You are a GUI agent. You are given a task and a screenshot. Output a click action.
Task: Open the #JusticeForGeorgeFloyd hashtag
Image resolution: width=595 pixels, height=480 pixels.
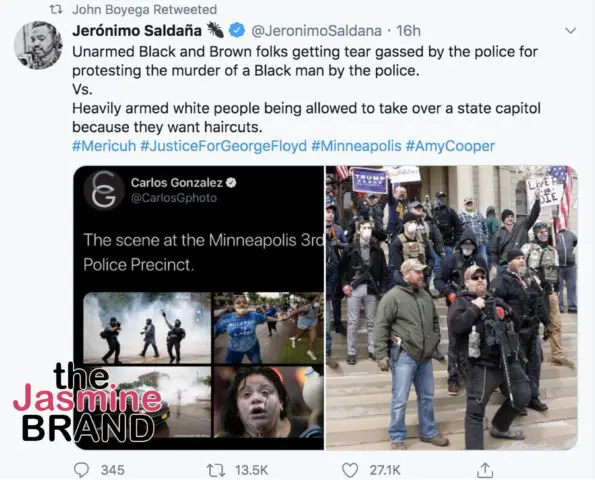pyautogui.click(x=223, y=146)
